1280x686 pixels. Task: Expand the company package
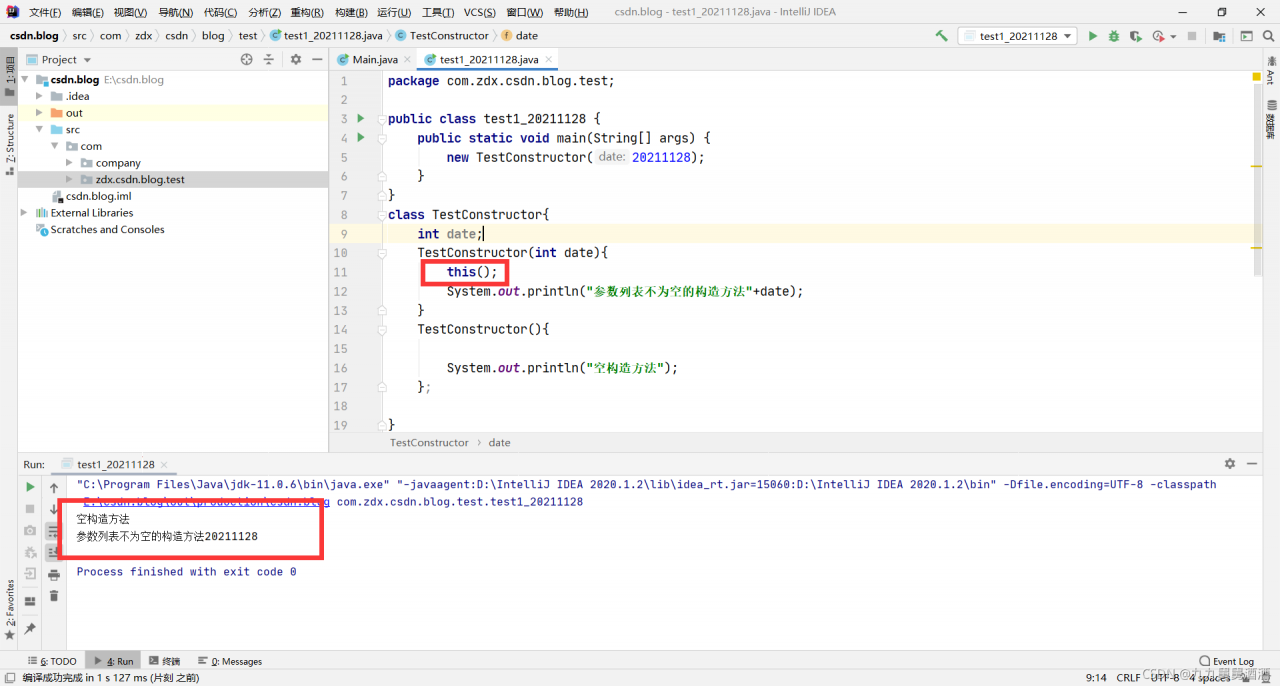pyautogui.click(x=70, y=163)
